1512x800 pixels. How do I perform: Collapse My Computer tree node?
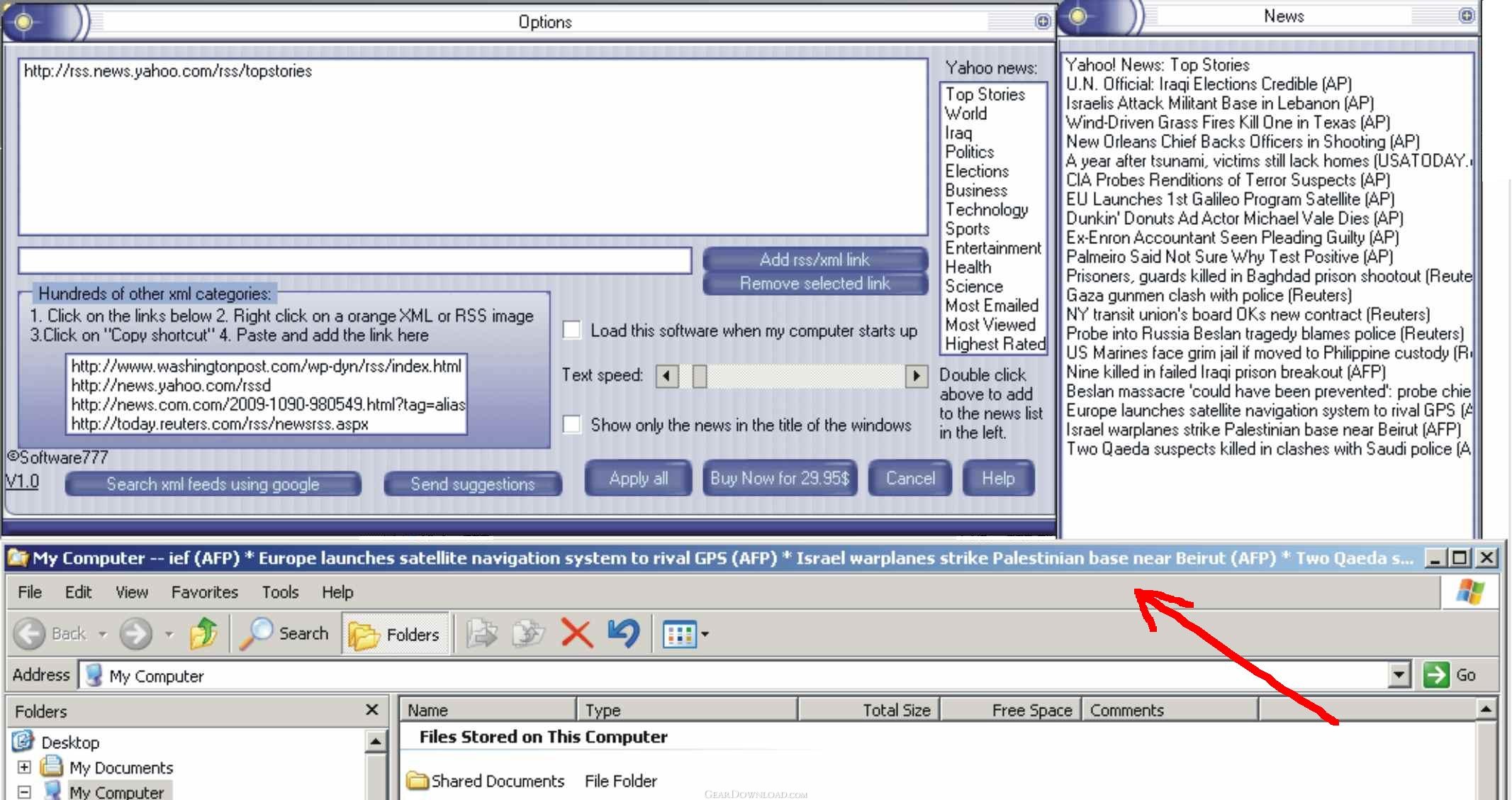[x=24, y=791]
